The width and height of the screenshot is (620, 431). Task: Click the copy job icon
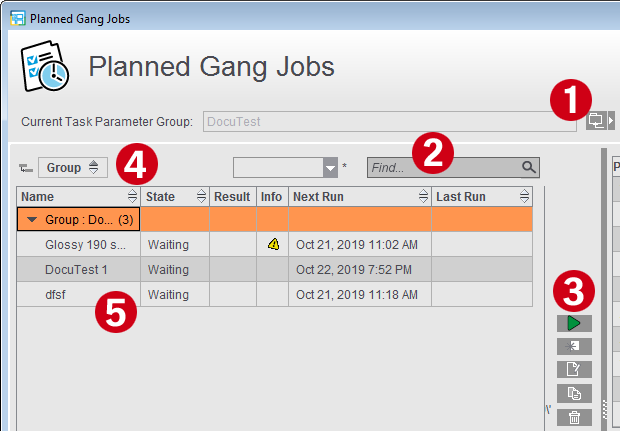click(573, 393)
